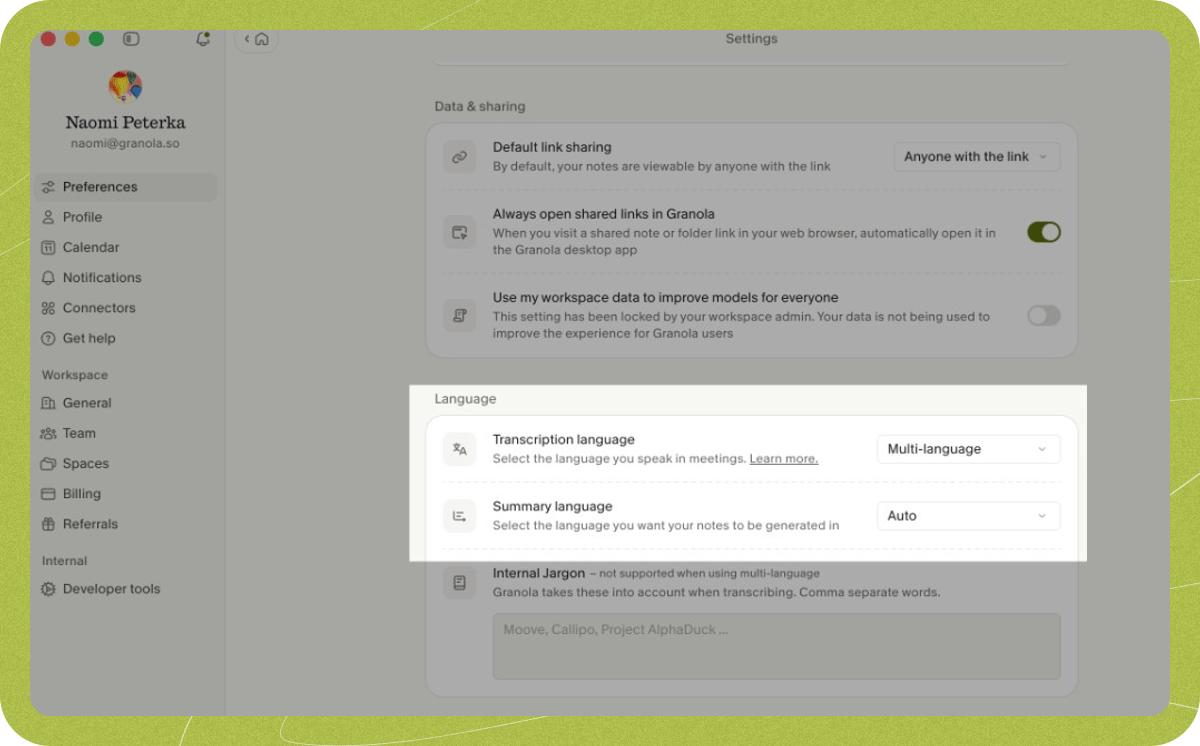This screenshot has width=1200, height=746.
Task: Open the Referrals page
Action: click(x=126, y=524)
